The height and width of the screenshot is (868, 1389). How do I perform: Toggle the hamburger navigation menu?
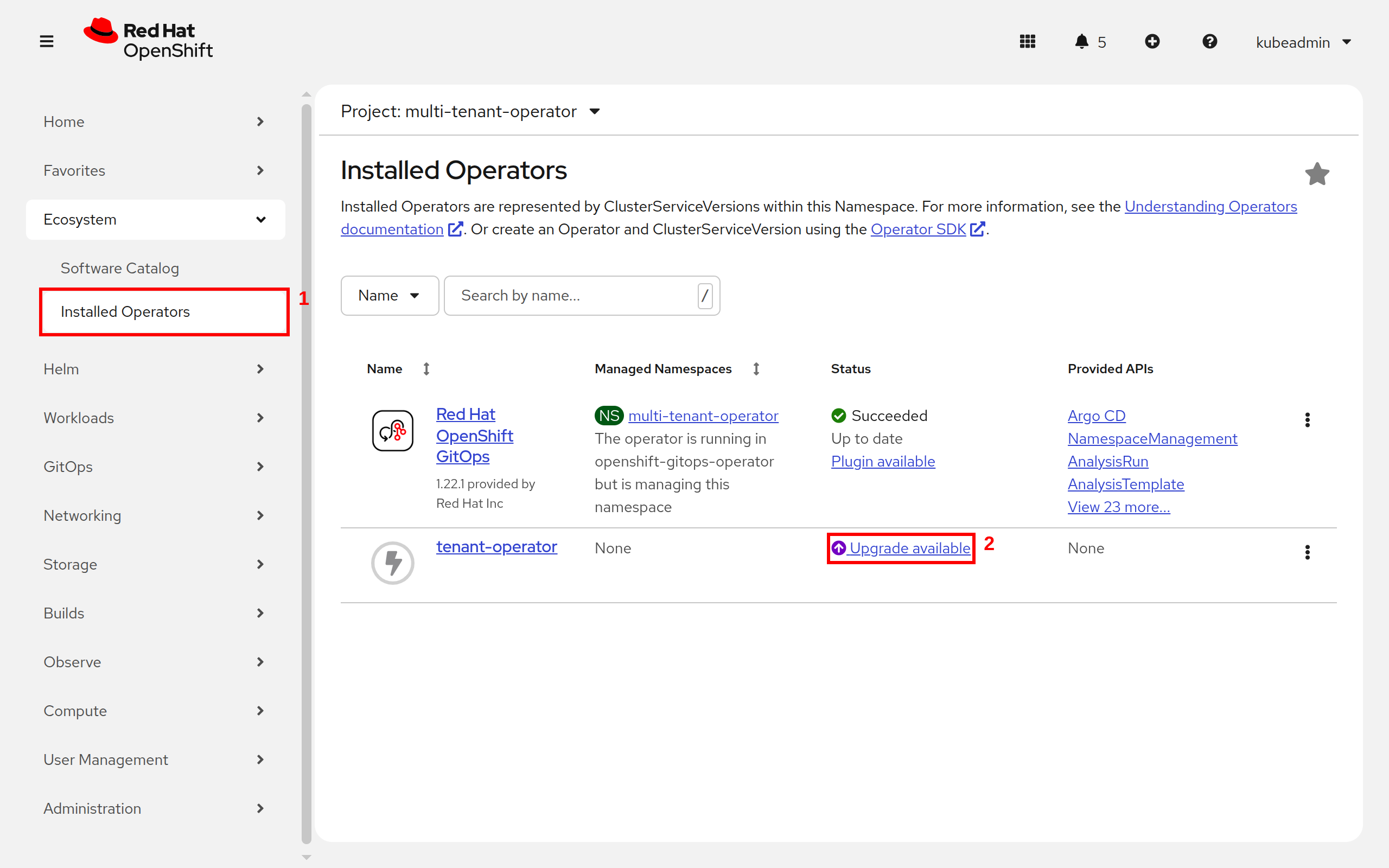[x=47, y=41]
